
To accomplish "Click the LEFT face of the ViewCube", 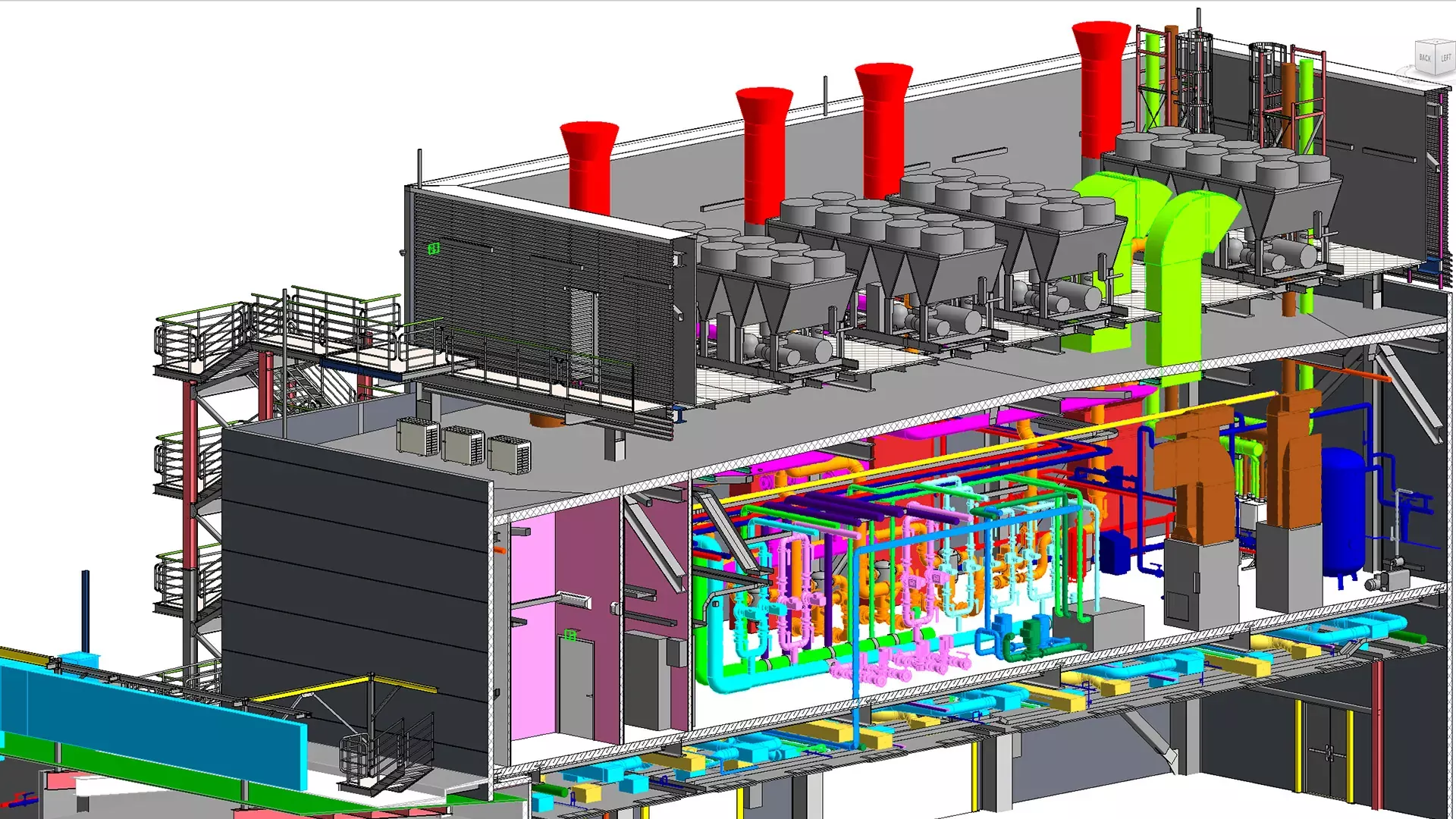I will click(x=1445, y=57).
